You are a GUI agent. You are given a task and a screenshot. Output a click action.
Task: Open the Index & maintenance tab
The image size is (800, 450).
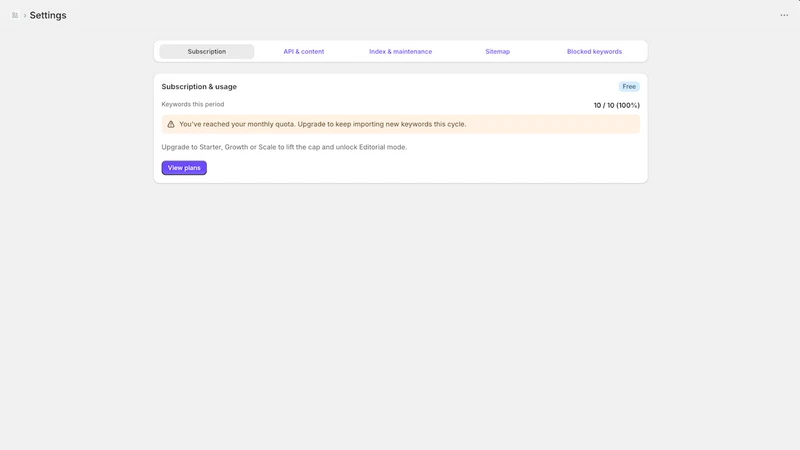coord(401,52)
